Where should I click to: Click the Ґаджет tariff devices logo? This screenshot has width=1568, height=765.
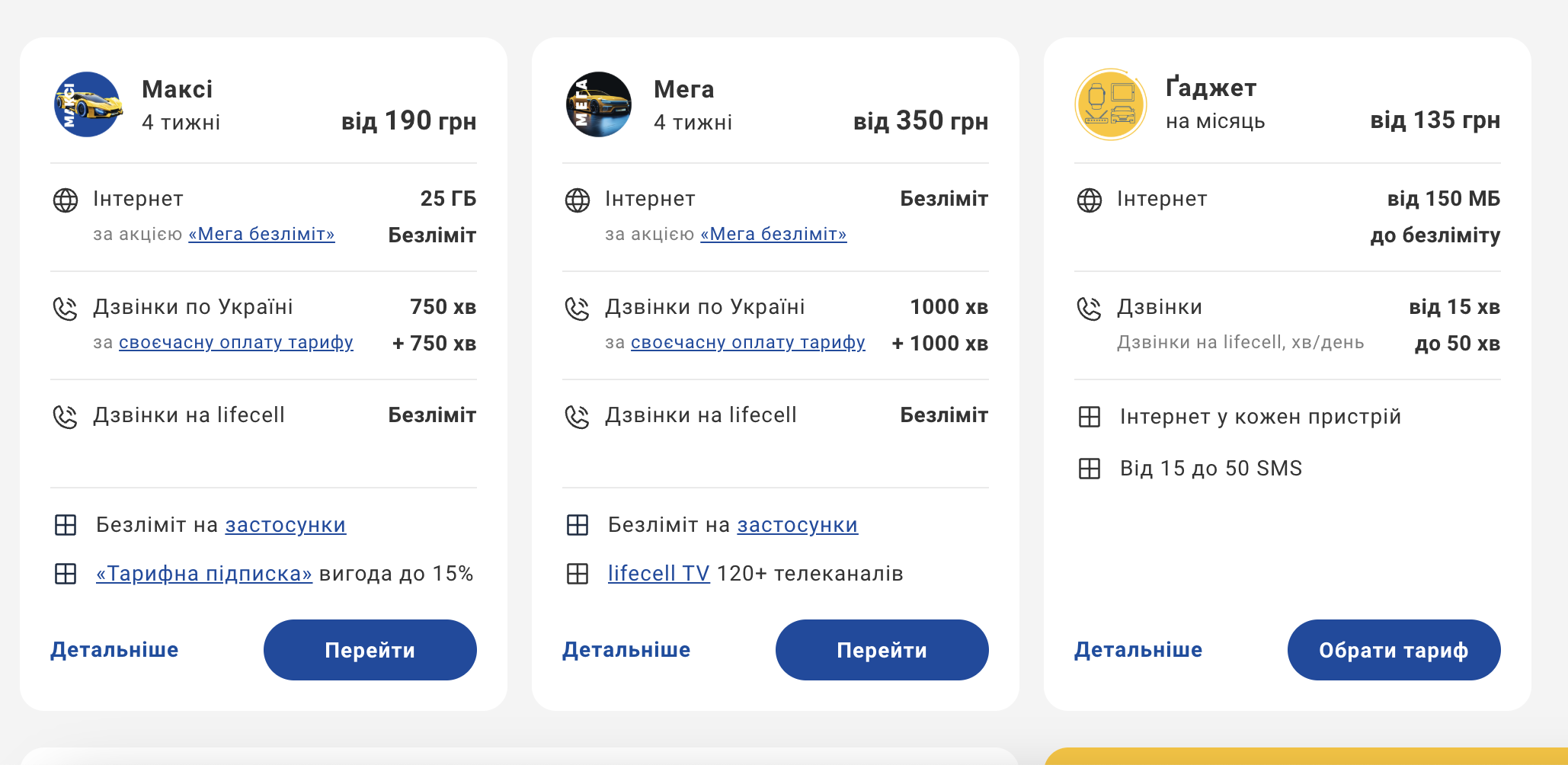1111,104
